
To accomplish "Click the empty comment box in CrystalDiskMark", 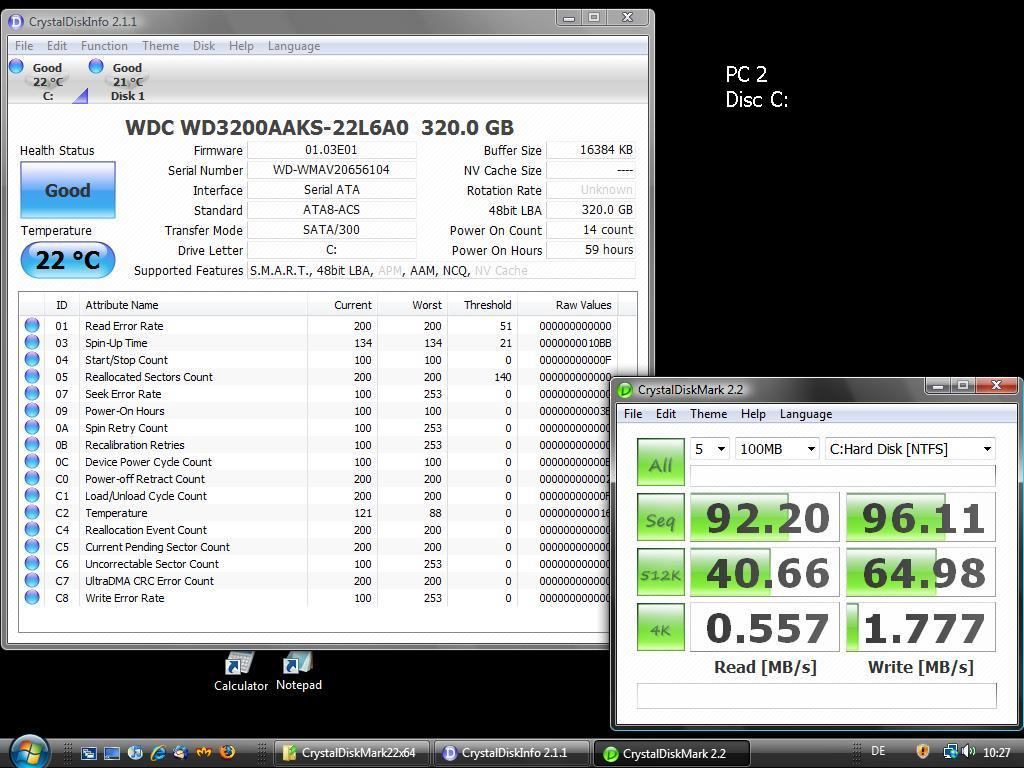I will [x=816, y=696].
